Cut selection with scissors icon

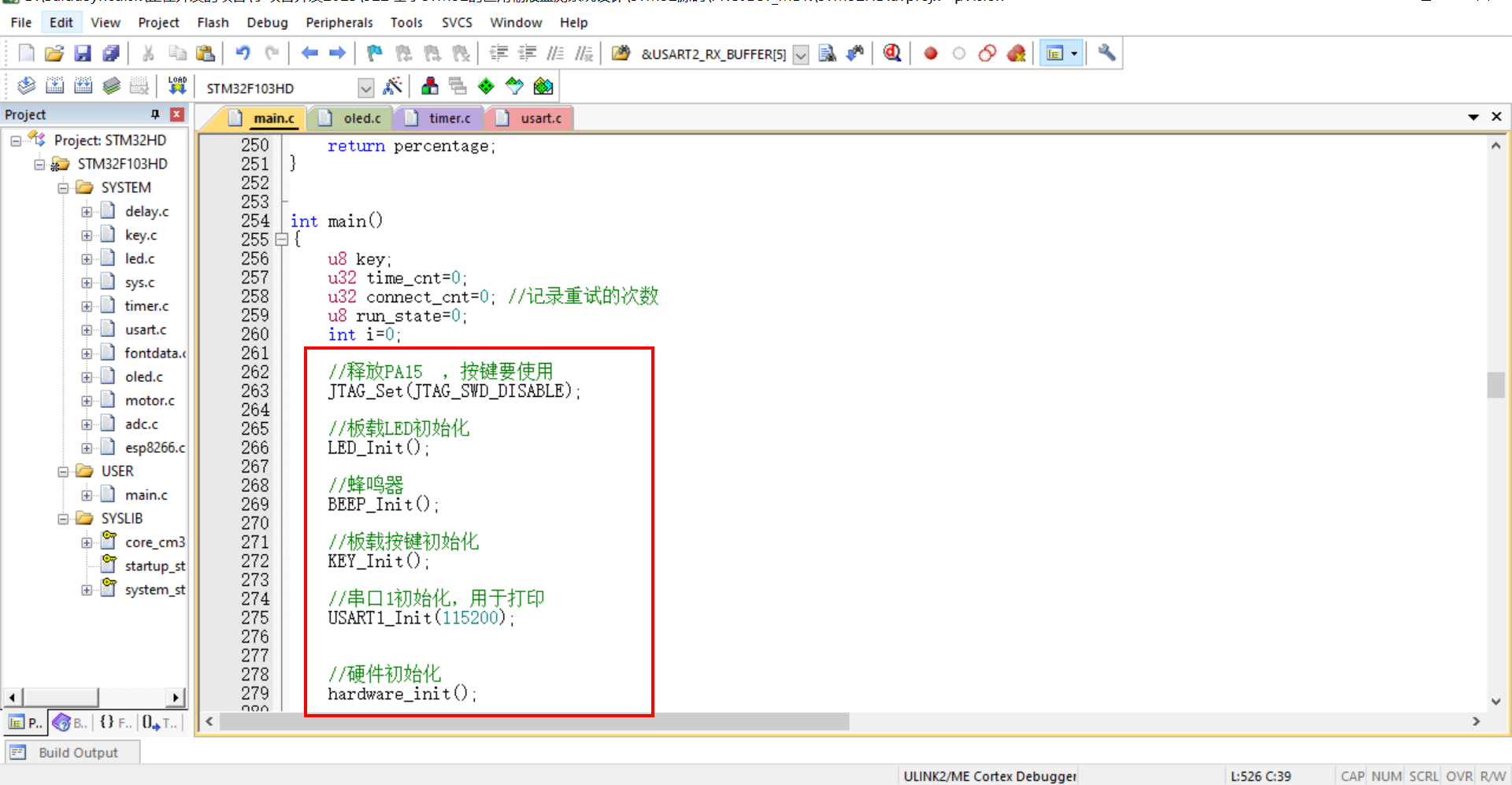click(x=148, y=54)
